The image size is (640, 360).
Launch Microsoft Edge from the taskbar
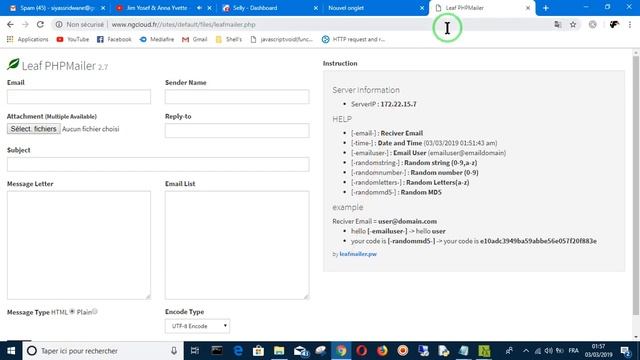pyautogui.click(x=238, y=351)
